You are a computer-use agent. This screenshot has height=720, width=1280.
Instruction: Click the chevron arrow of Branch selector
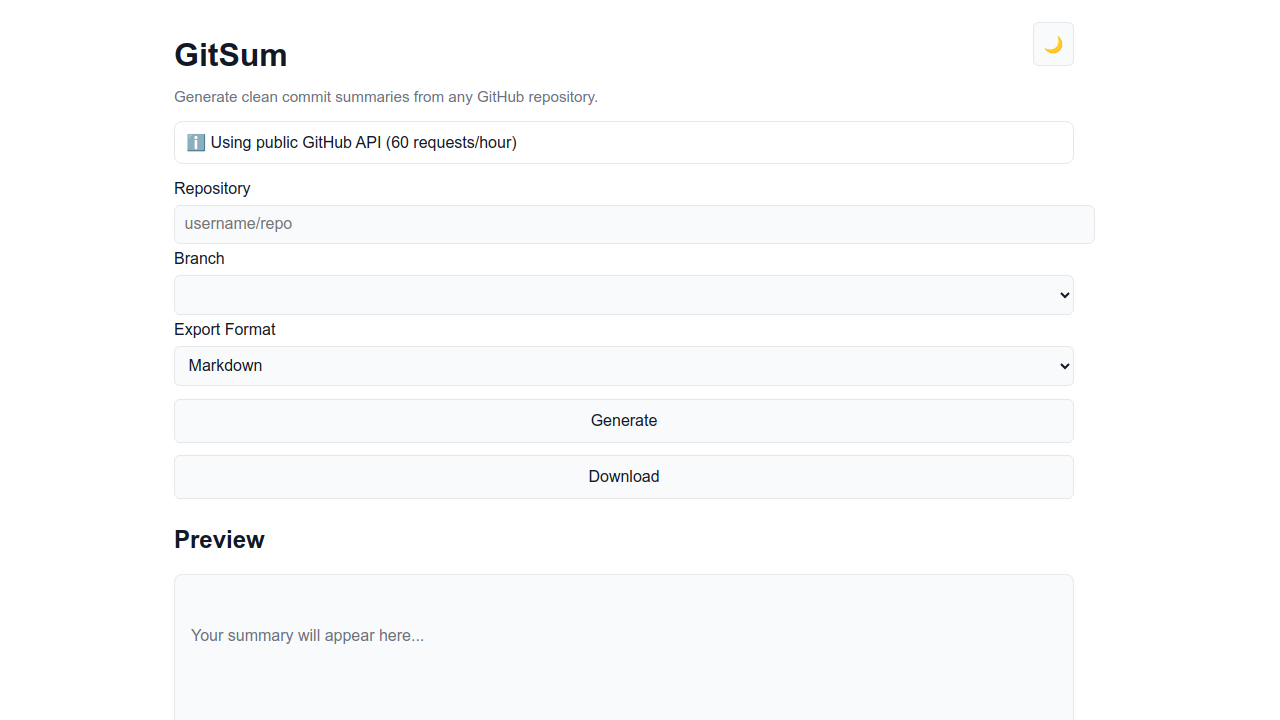click(x=1064, y=295)
